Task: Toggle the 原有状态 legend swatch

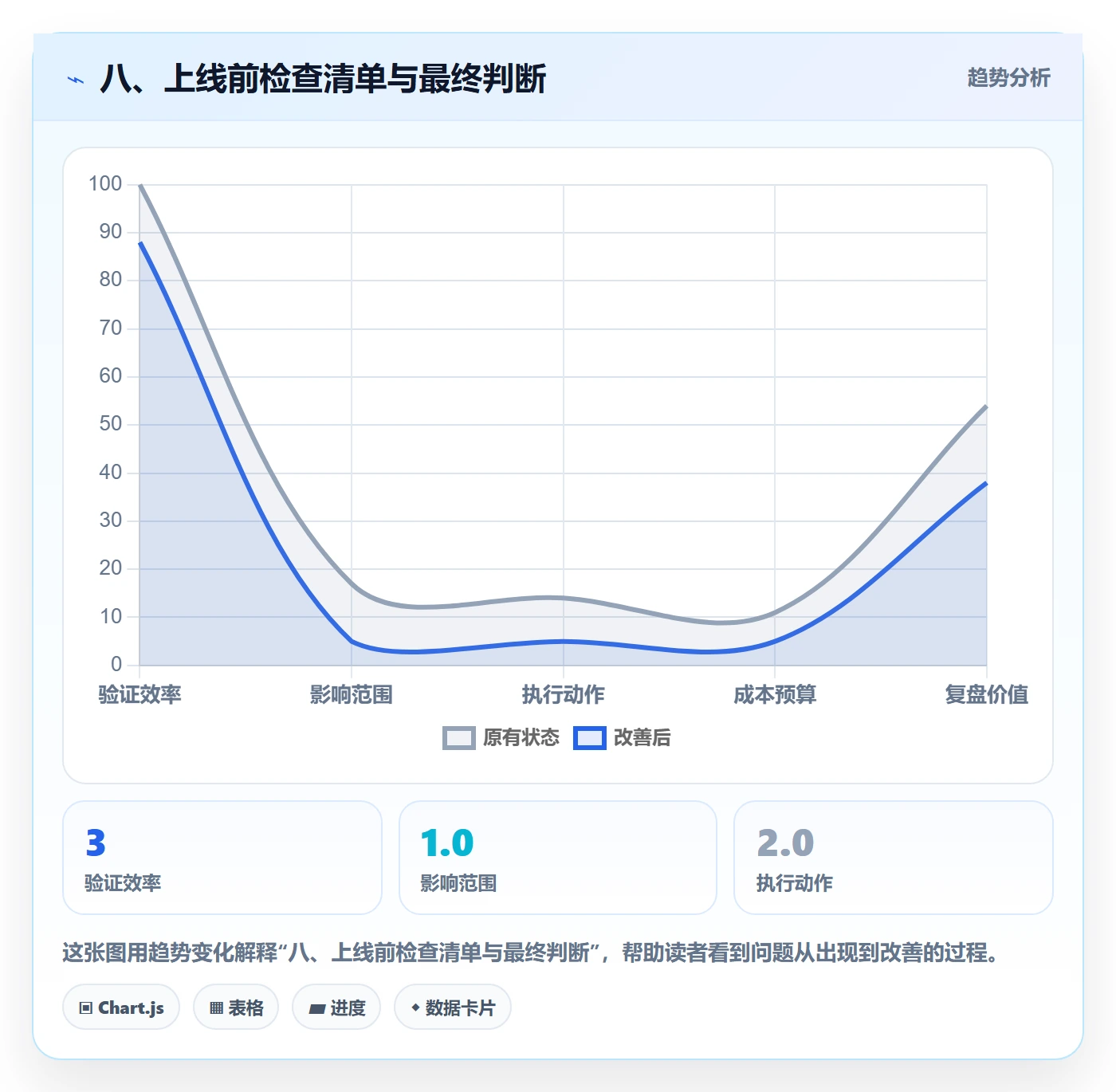Action: click(459, 738)
